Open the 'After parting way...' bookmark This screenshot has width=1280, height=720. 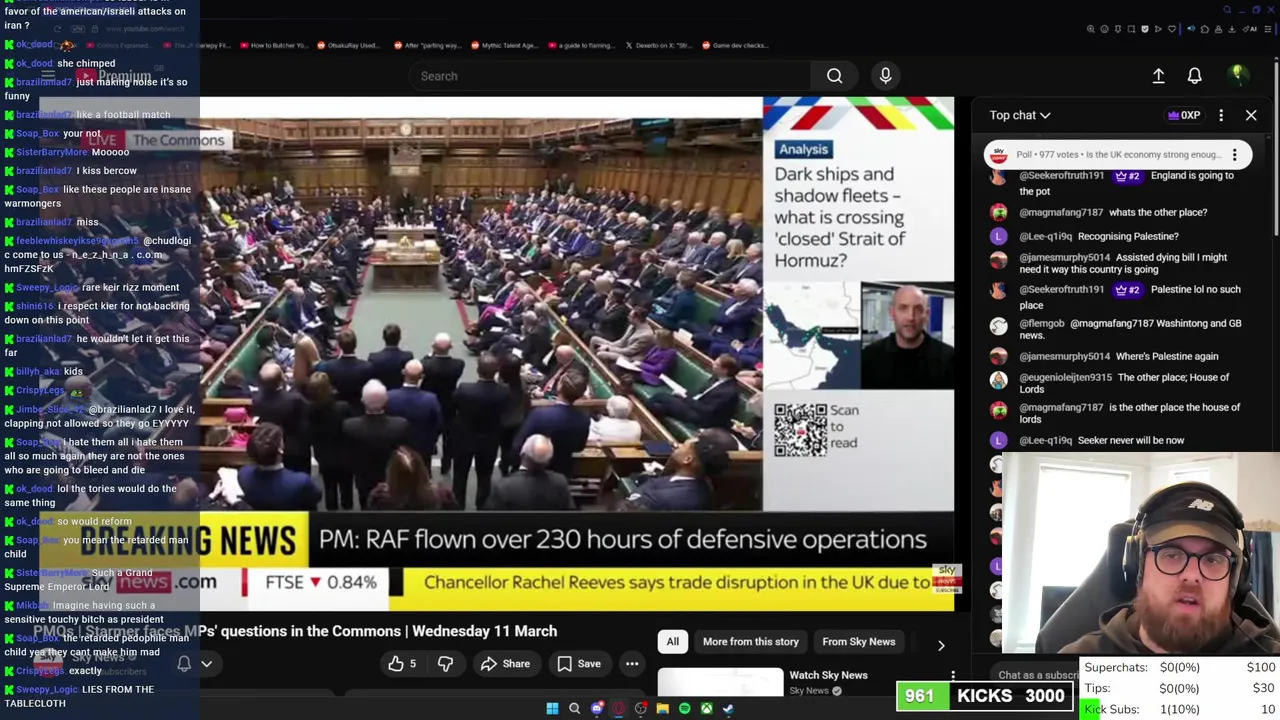click(x=426, y=46)
